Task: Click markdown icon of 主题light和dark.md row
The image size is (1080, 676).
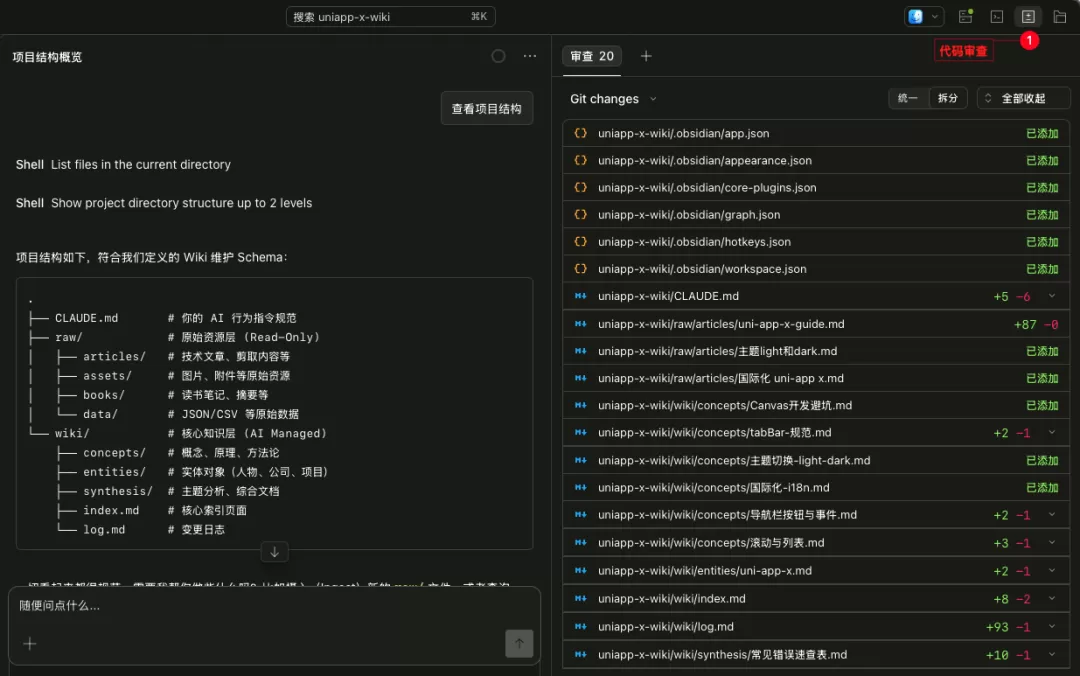Action: pyautogui.click(x=581, y=351)
